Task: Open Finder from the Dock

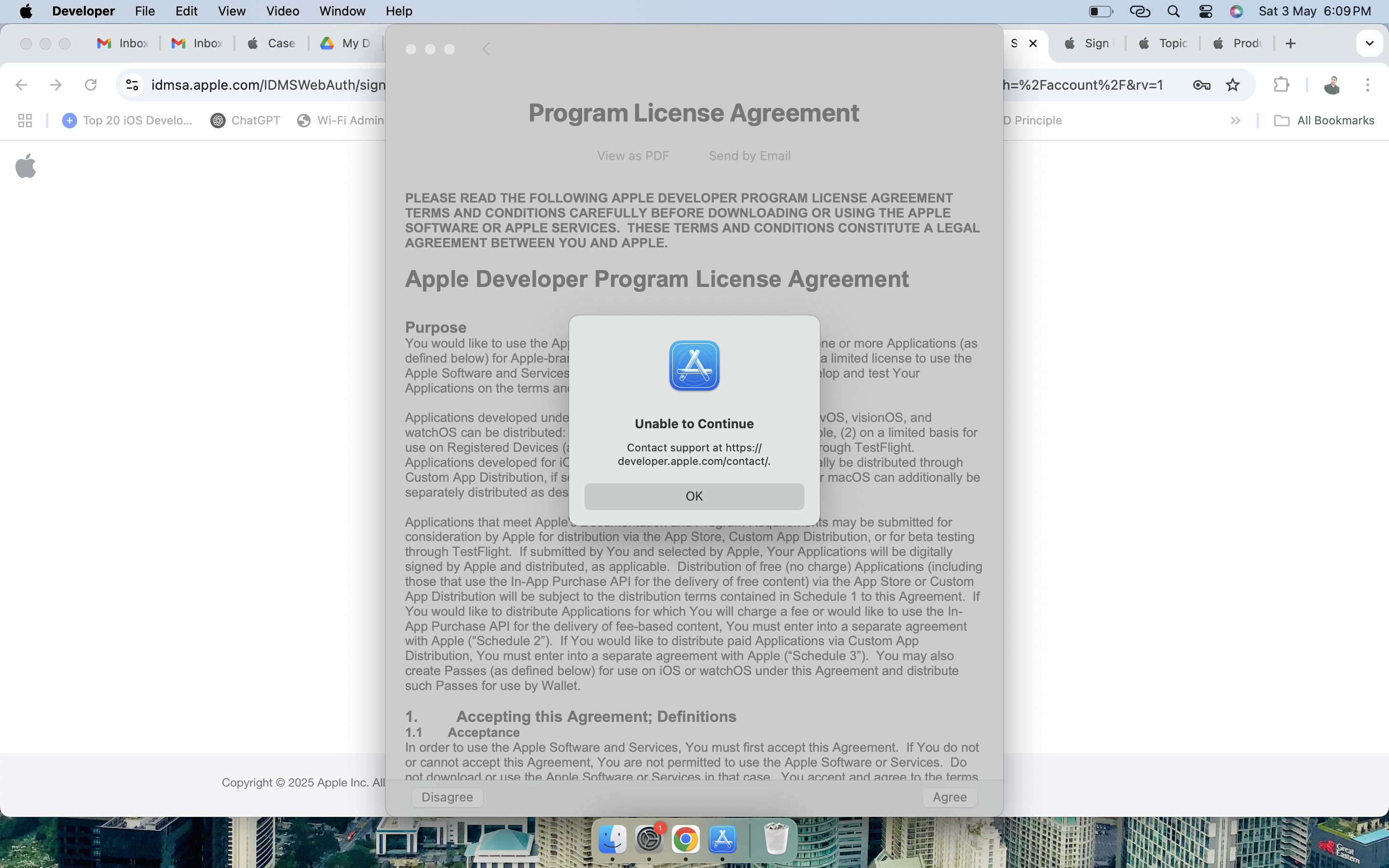Action: point(613,839)
